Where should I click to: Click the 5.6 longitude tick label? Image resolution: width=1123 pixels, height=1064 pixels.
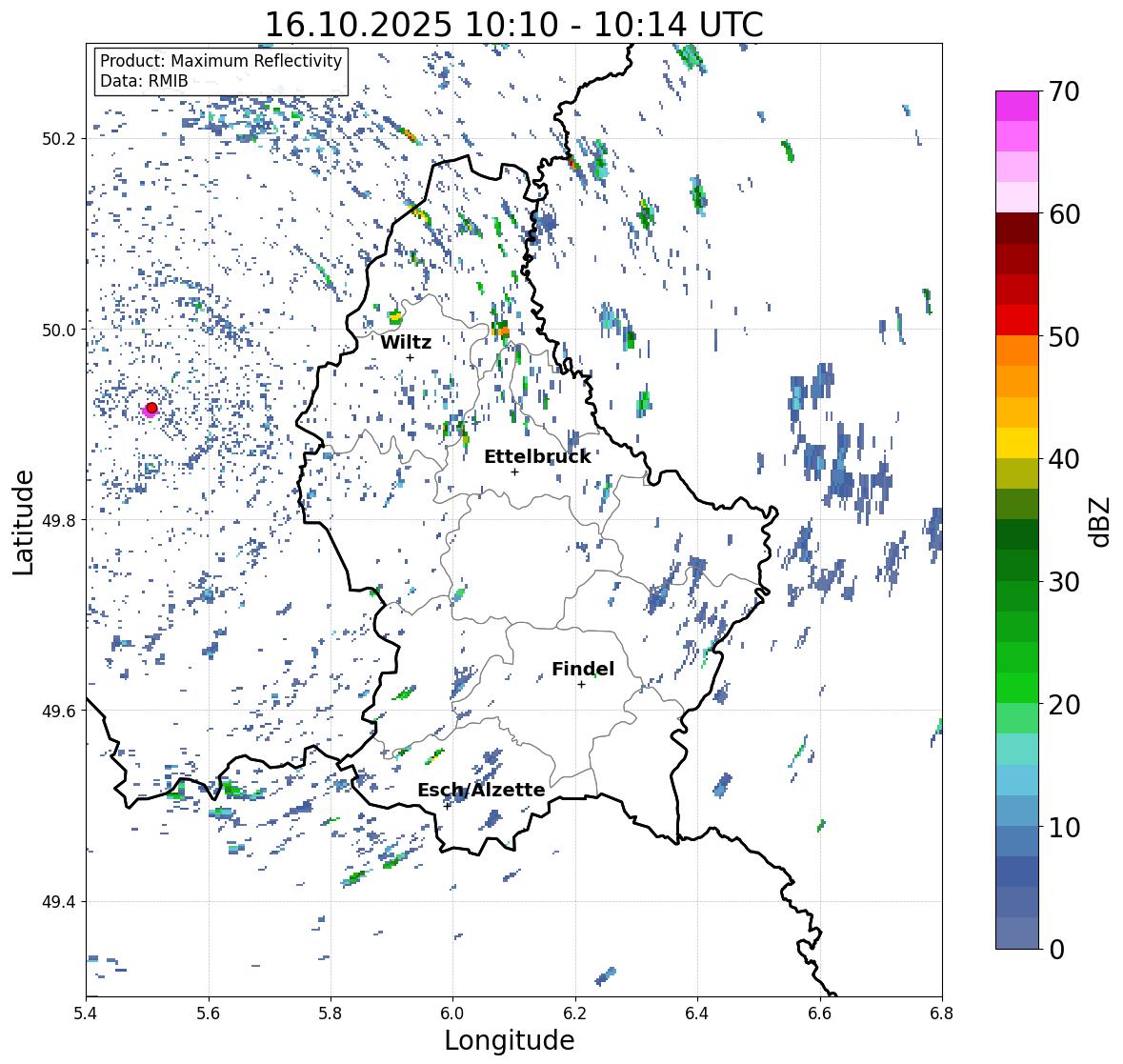pyautogui.click(x=209, y=1014)
